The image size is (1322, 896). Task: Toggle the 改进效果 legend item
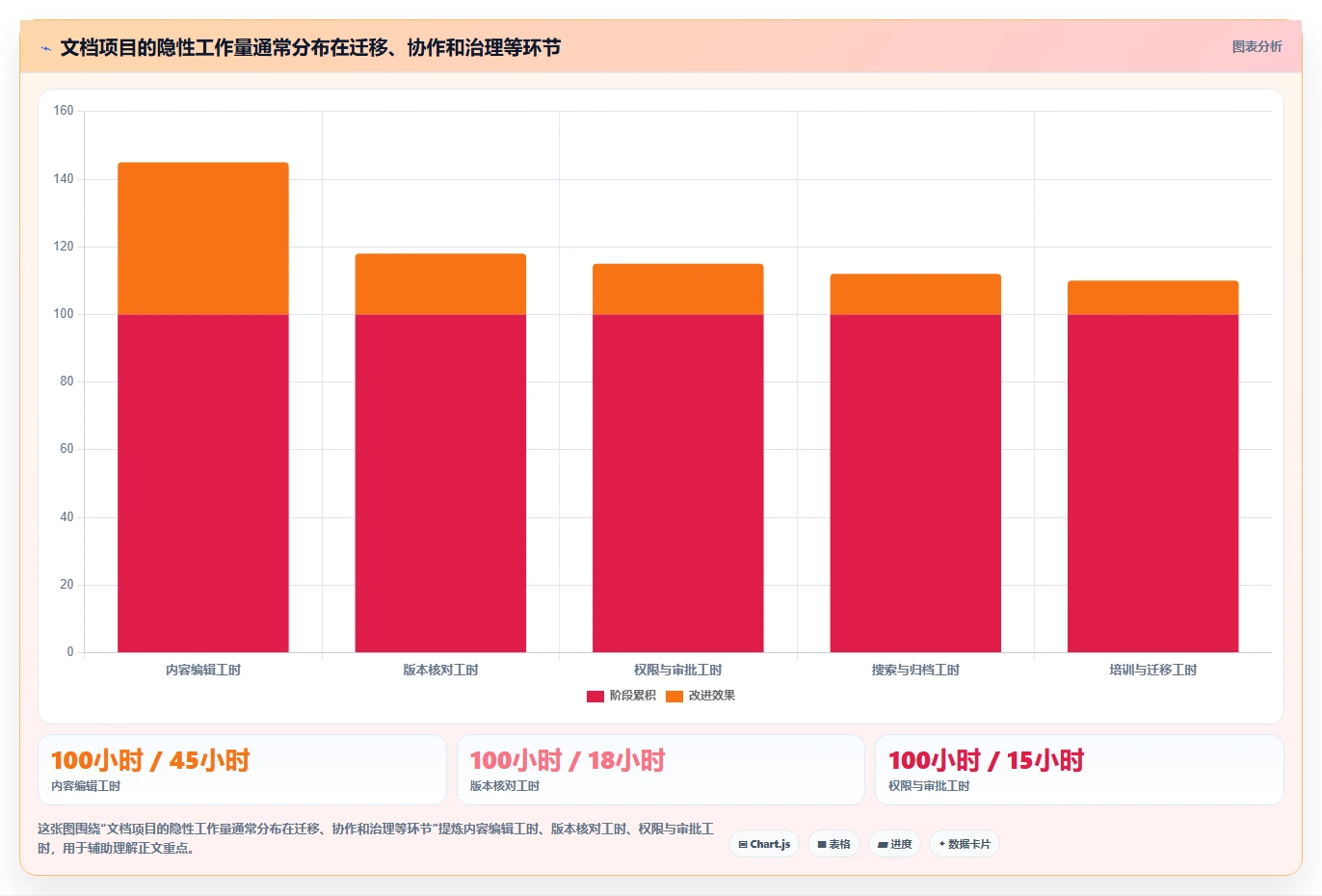click(701, 696)
